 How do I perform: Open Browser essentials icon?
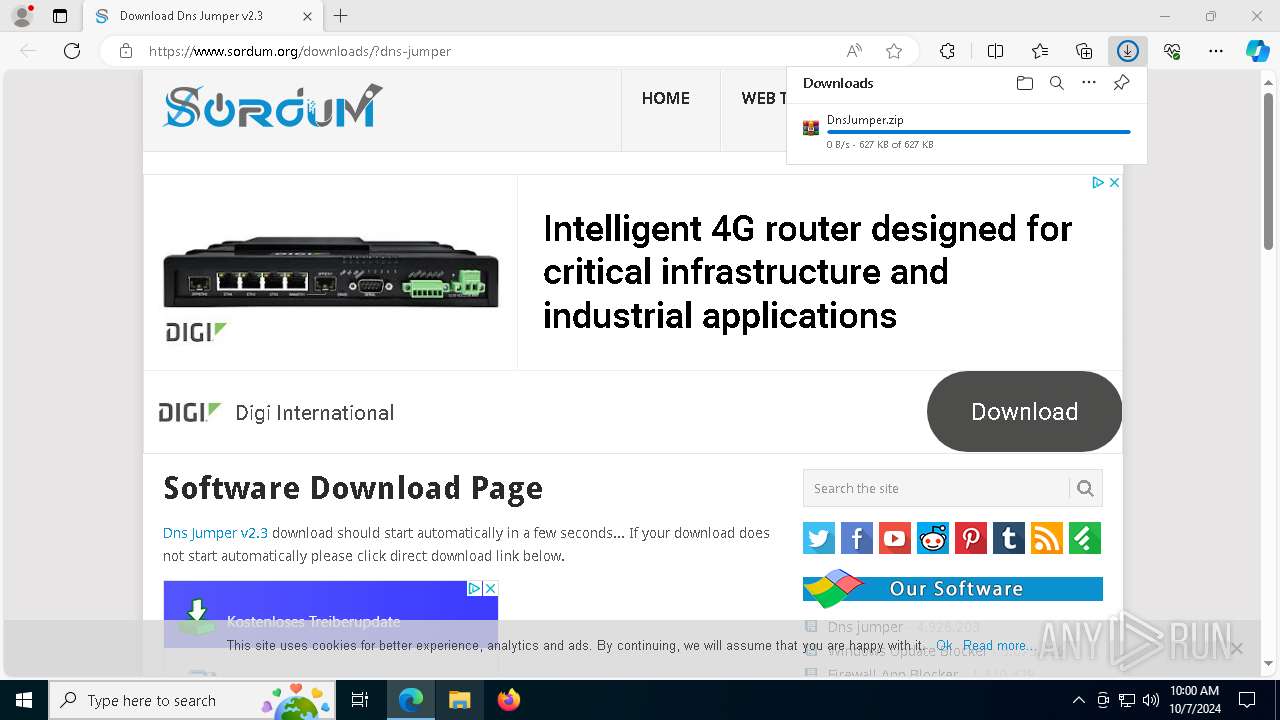pos(1172,51)
